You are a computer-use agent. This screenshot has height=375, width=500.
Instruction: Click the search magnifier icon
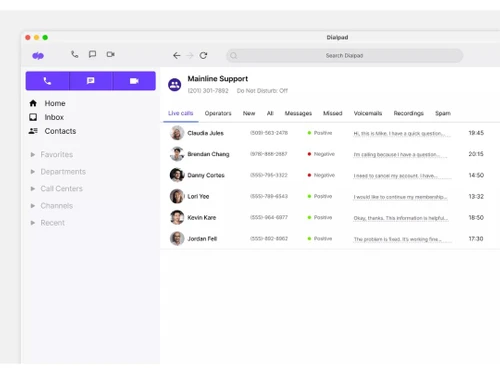coord(234,56)
